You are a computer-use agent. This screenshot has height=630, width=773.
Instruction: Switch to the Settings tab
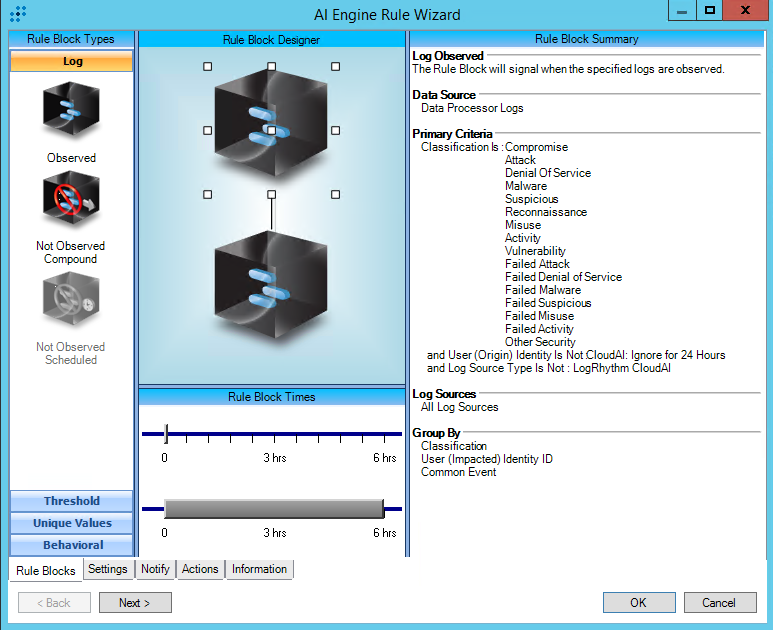[x=107, y=569]
